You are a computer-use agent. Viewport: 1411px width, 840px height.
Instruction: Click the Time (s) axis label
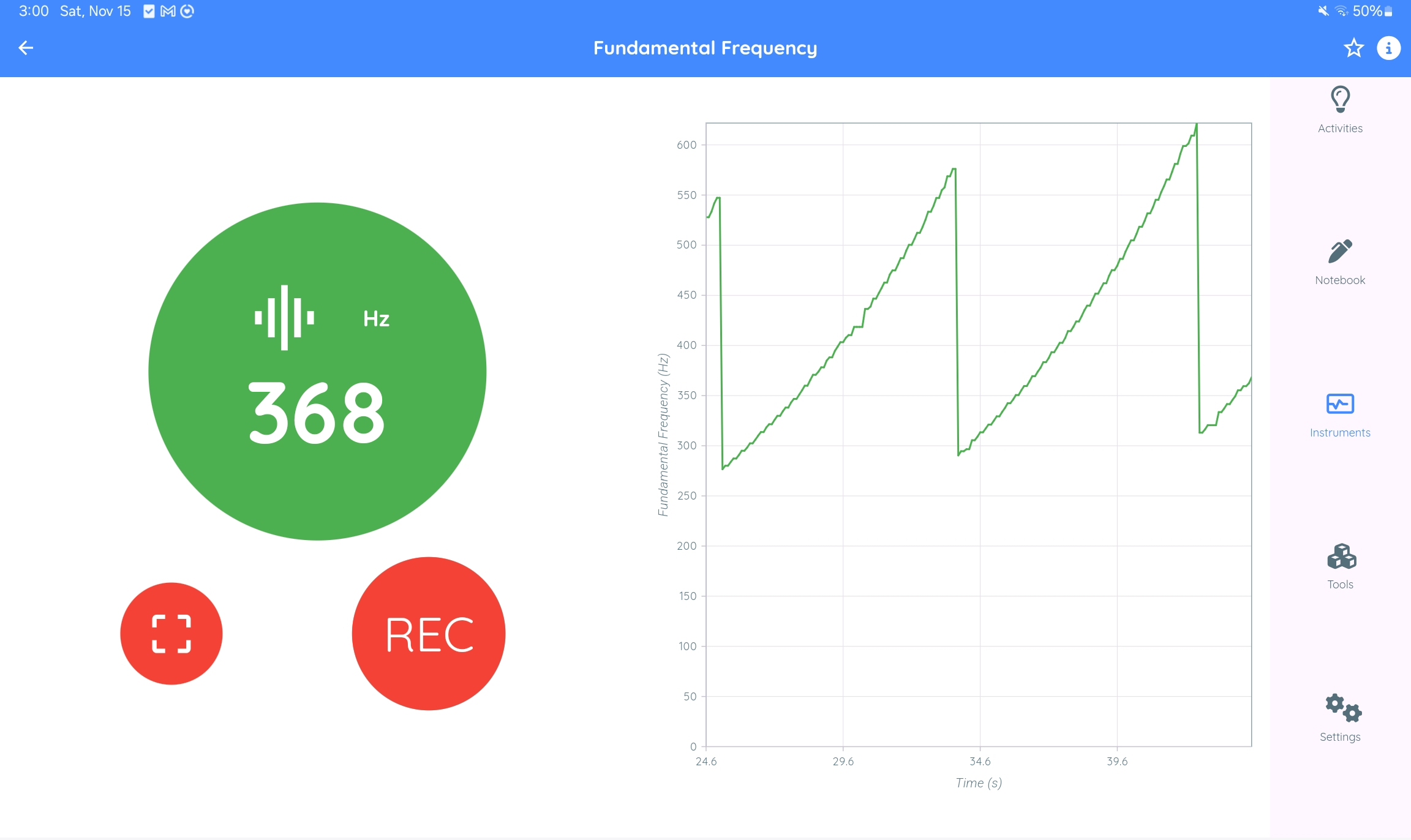pyautogui.click(x=979, y=783)
